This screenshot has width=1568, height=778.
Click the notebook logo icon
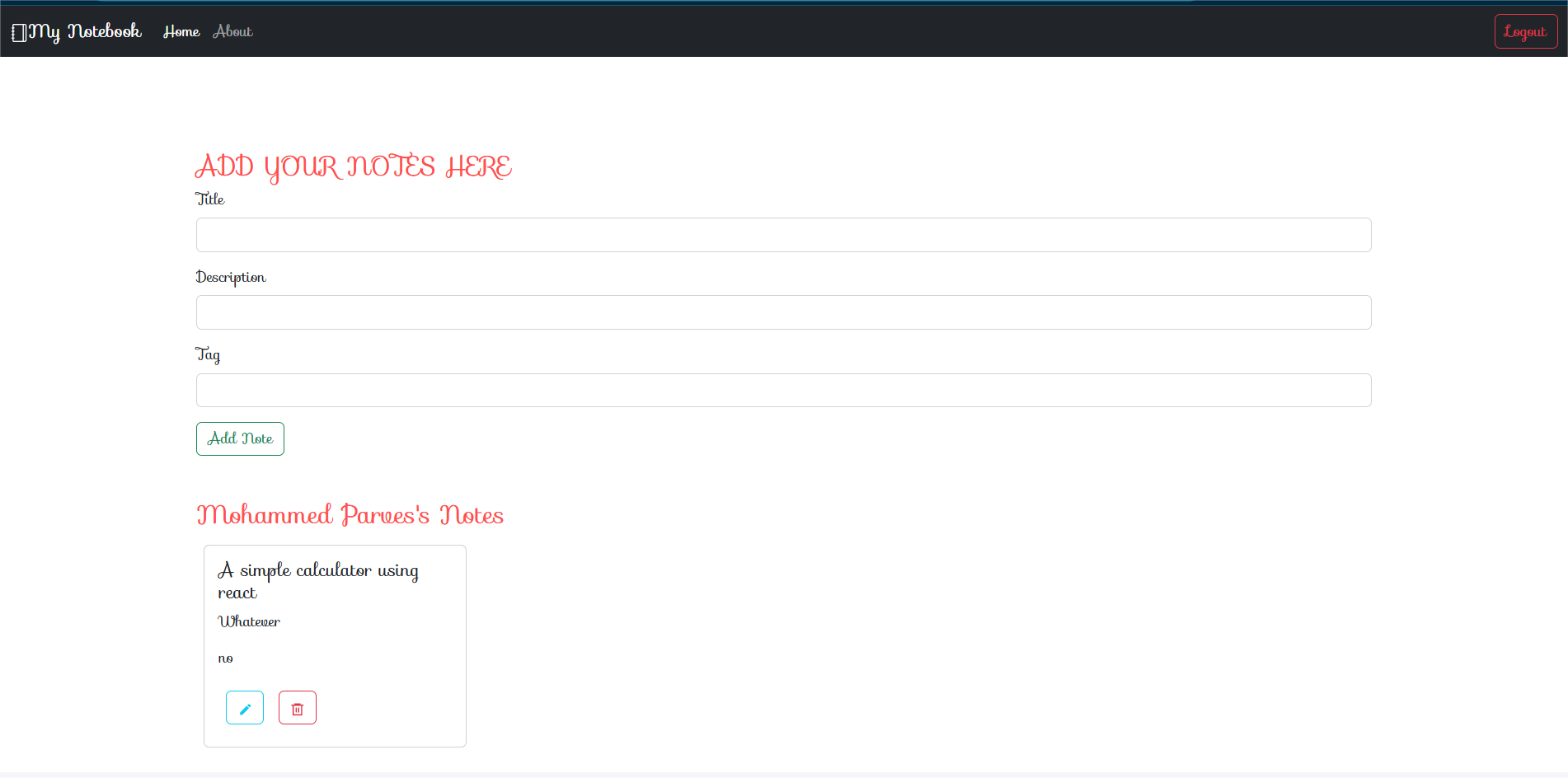click(19, 32)
